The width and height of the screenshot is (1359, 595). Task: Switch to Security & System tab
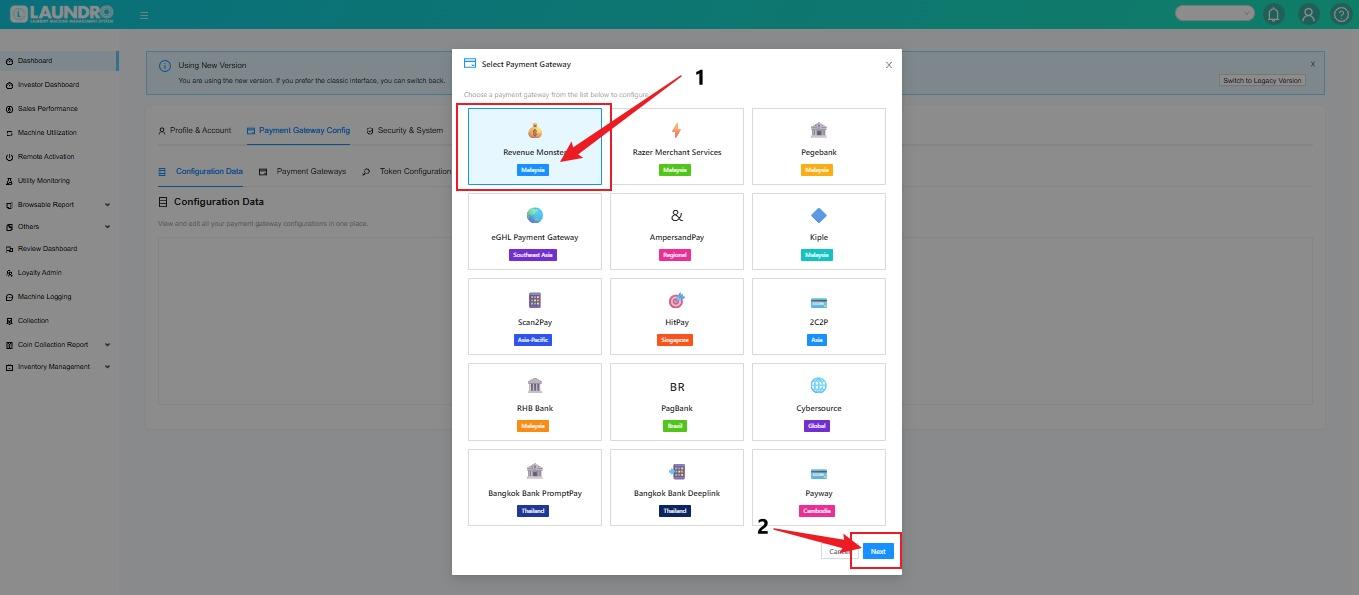(404, 130)
